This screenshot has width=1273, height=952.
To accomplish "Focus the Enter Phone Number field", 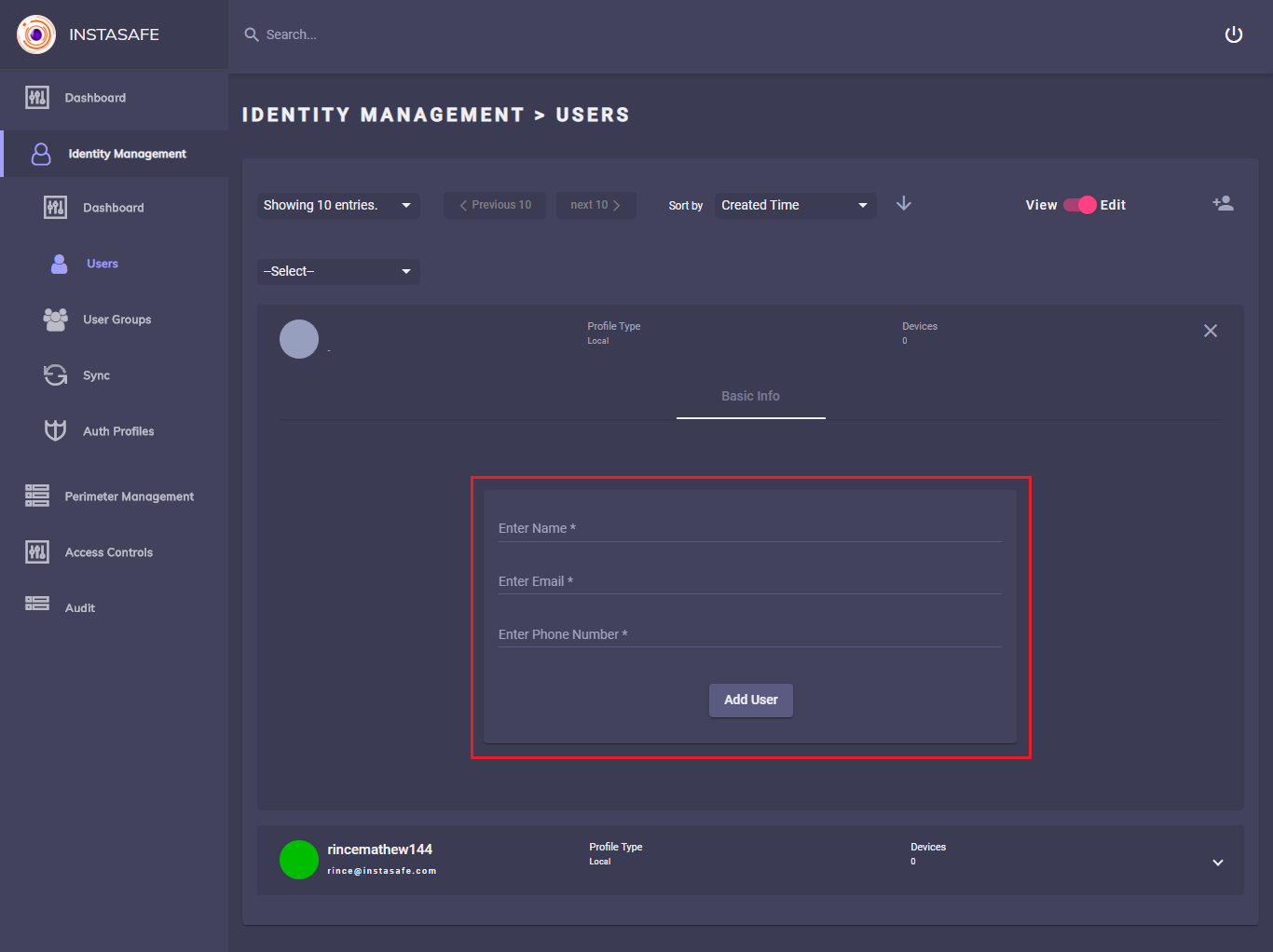I will pos(750,634).
